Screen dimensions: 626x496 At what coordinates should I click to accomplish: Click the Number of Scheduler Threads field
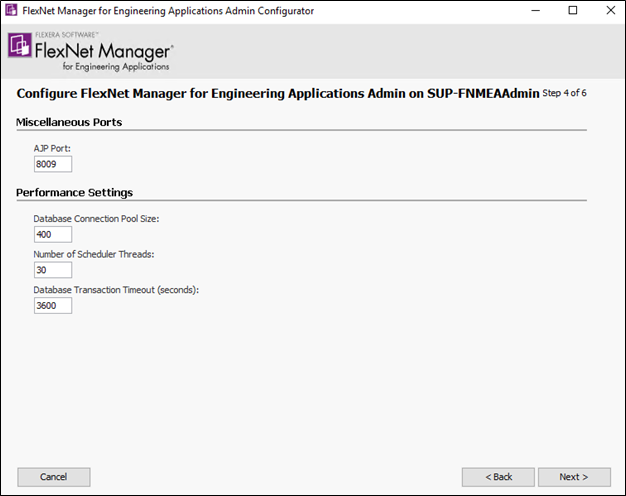pyautogui.click(x=53, y=270)
